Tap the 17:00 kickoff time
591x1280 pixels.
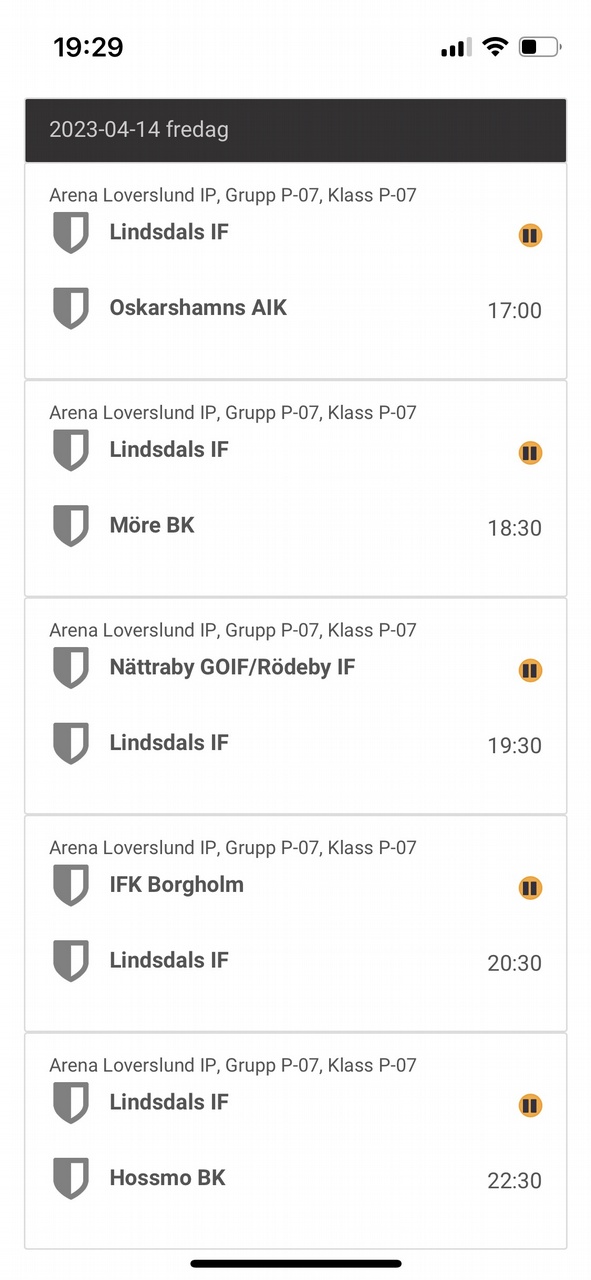click(x=515, y=311)
